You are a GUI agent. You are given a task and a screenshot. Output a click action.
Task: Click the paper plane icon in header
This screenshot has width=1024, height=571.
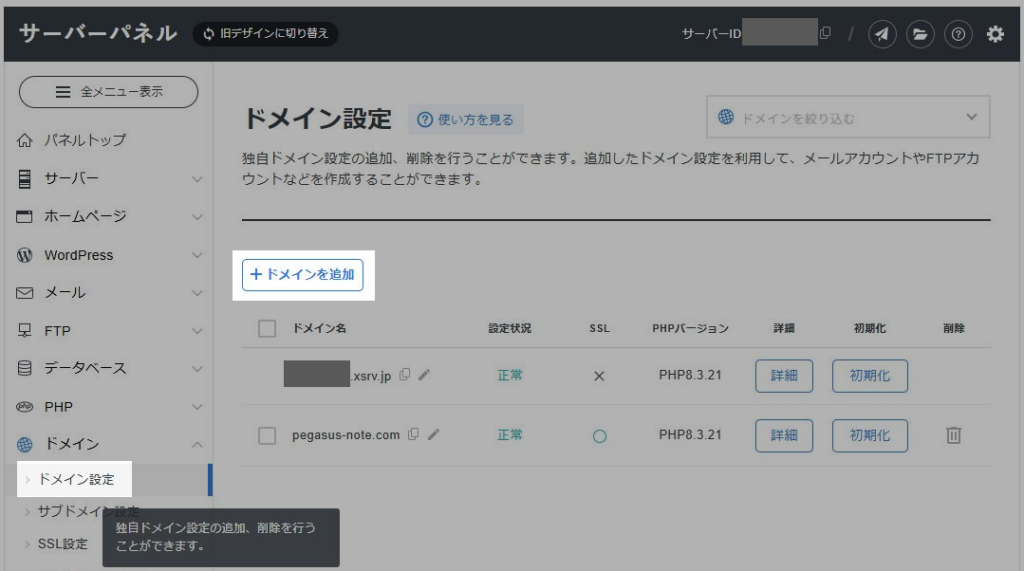pyautogui.click(x=881, y=34)
